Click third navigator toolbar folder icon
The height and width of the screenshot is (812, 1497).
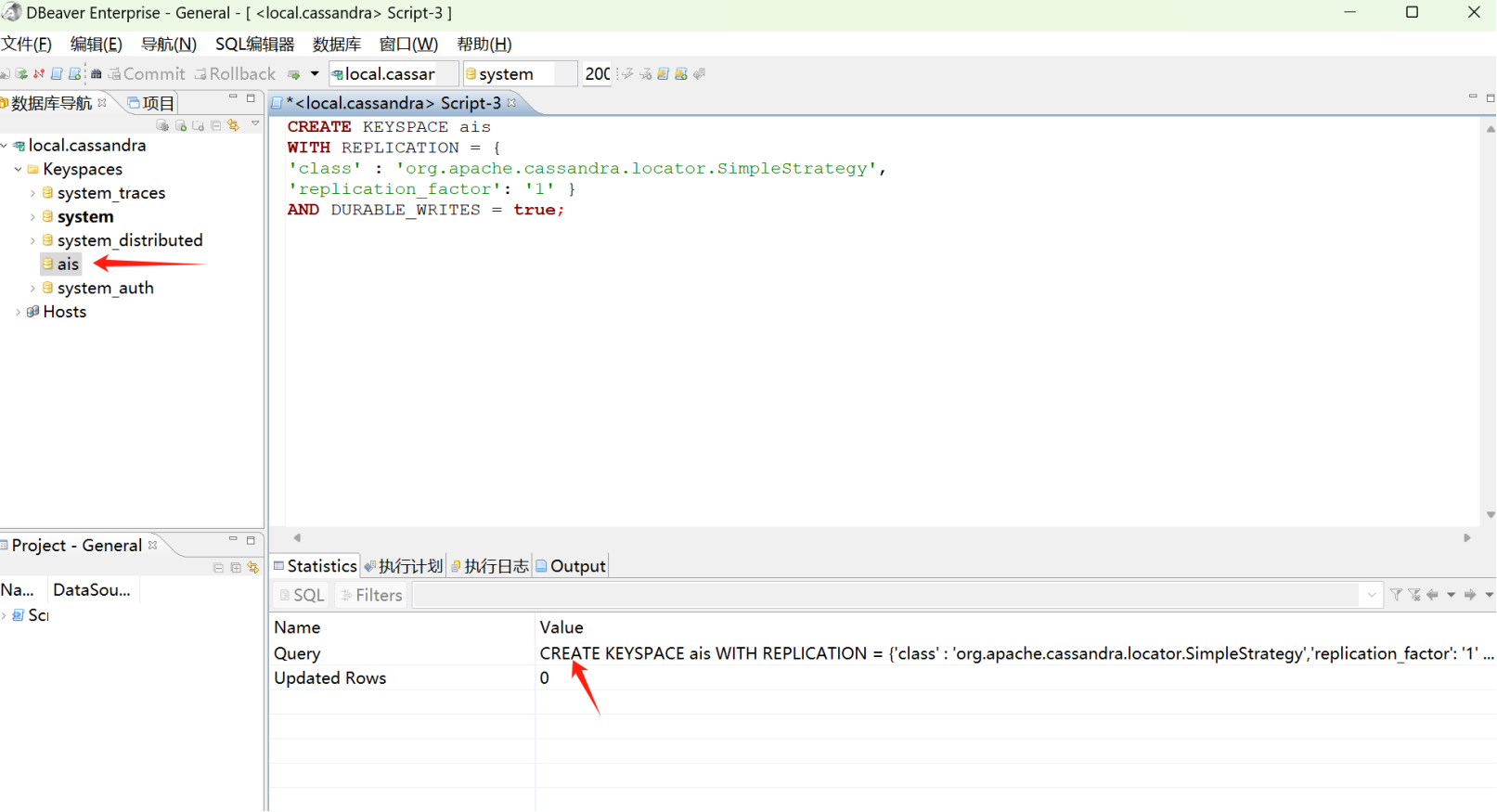[199, 125]
